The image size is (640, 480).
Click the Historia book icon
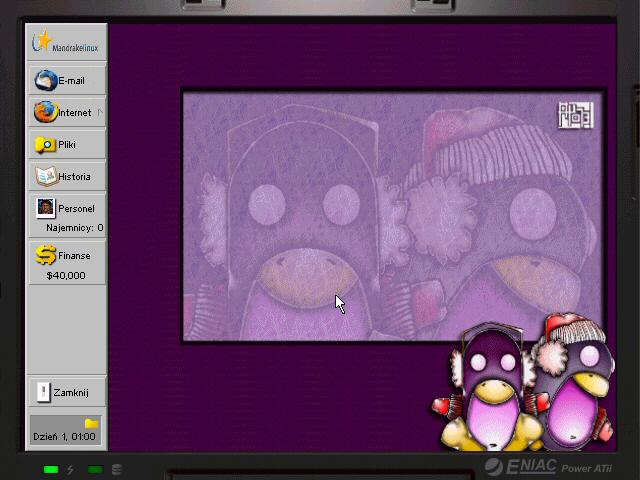coord(45,177)
